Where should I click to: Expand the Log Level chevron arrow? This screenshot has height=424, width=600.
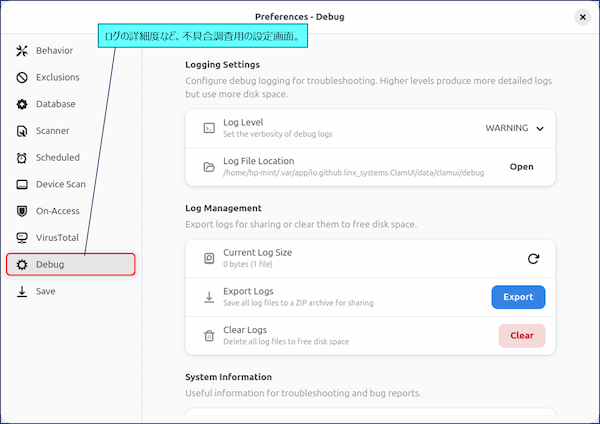coord(540,129)
